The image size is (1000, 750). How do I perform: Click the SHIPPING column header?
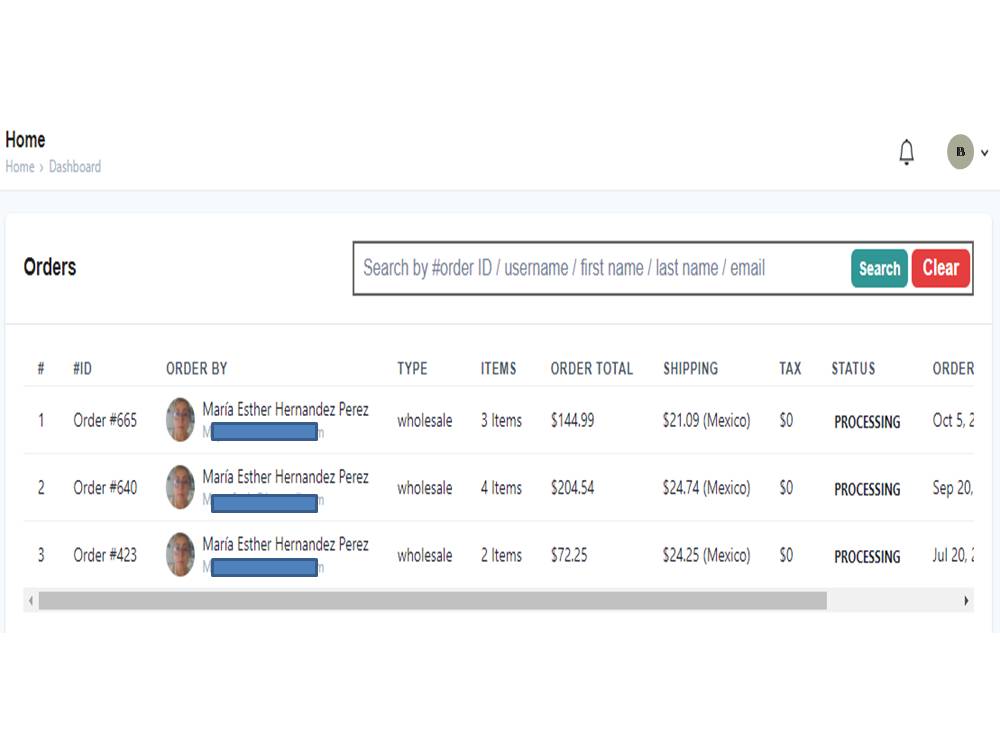coord(691,369)
